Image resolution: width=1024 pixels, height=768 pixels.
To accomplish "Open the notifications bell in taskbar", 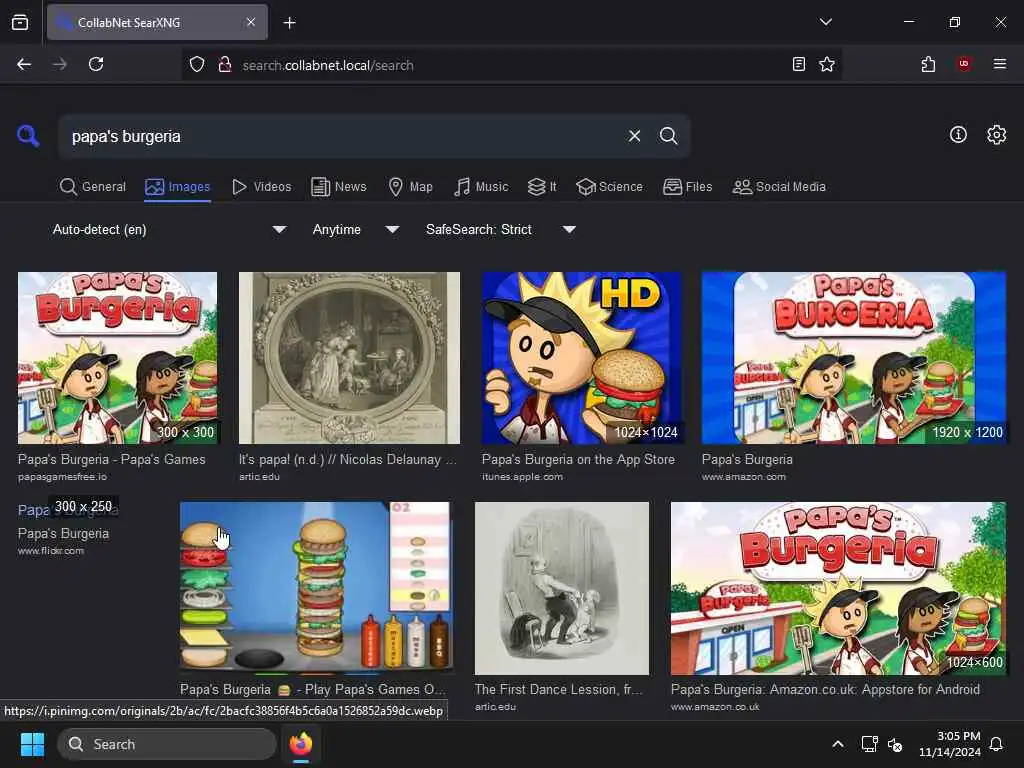I will [x=996, y=744].
